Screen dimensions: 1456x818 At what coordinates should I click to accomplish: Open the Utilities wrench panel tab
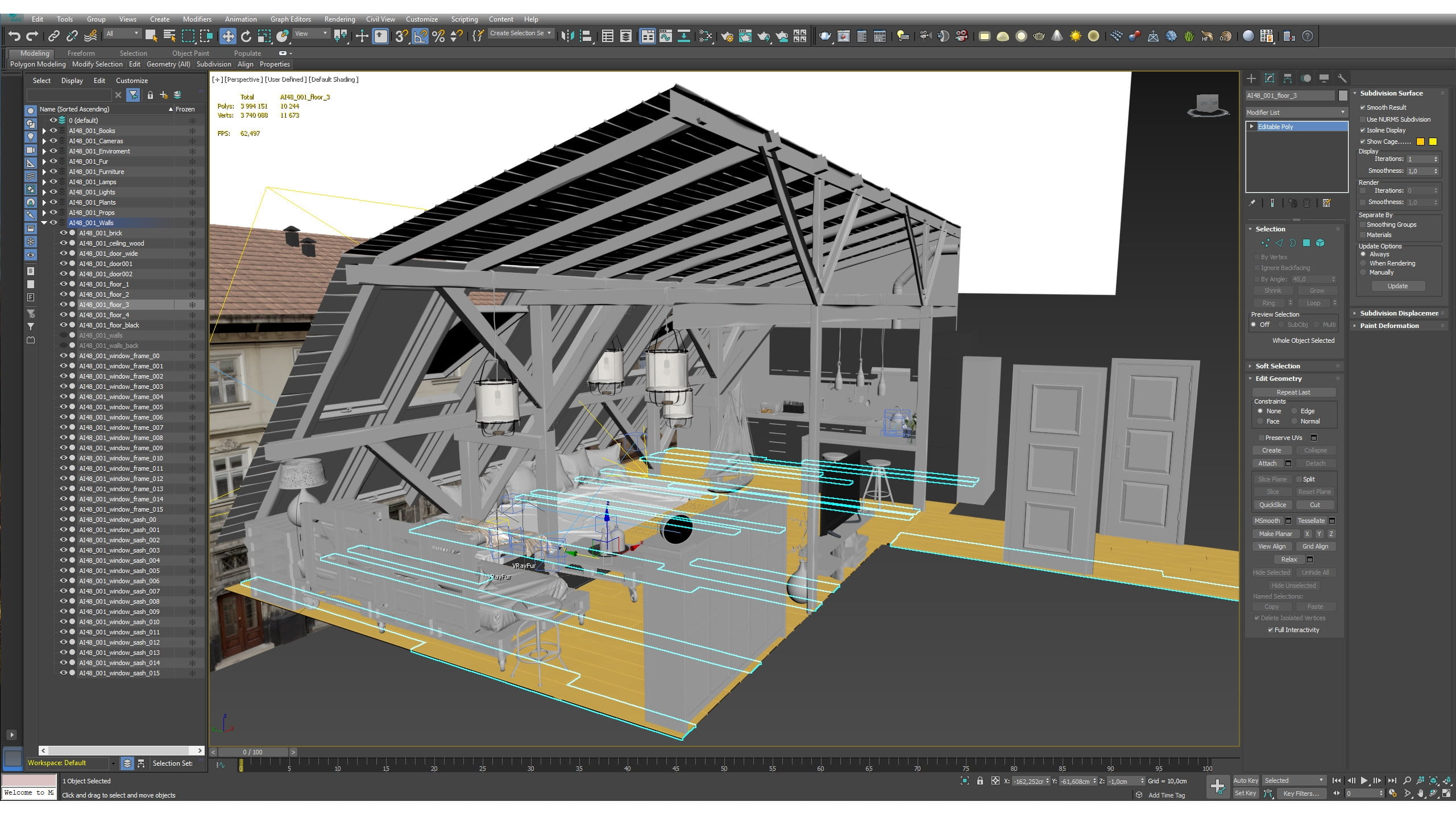click(1342, 78)
